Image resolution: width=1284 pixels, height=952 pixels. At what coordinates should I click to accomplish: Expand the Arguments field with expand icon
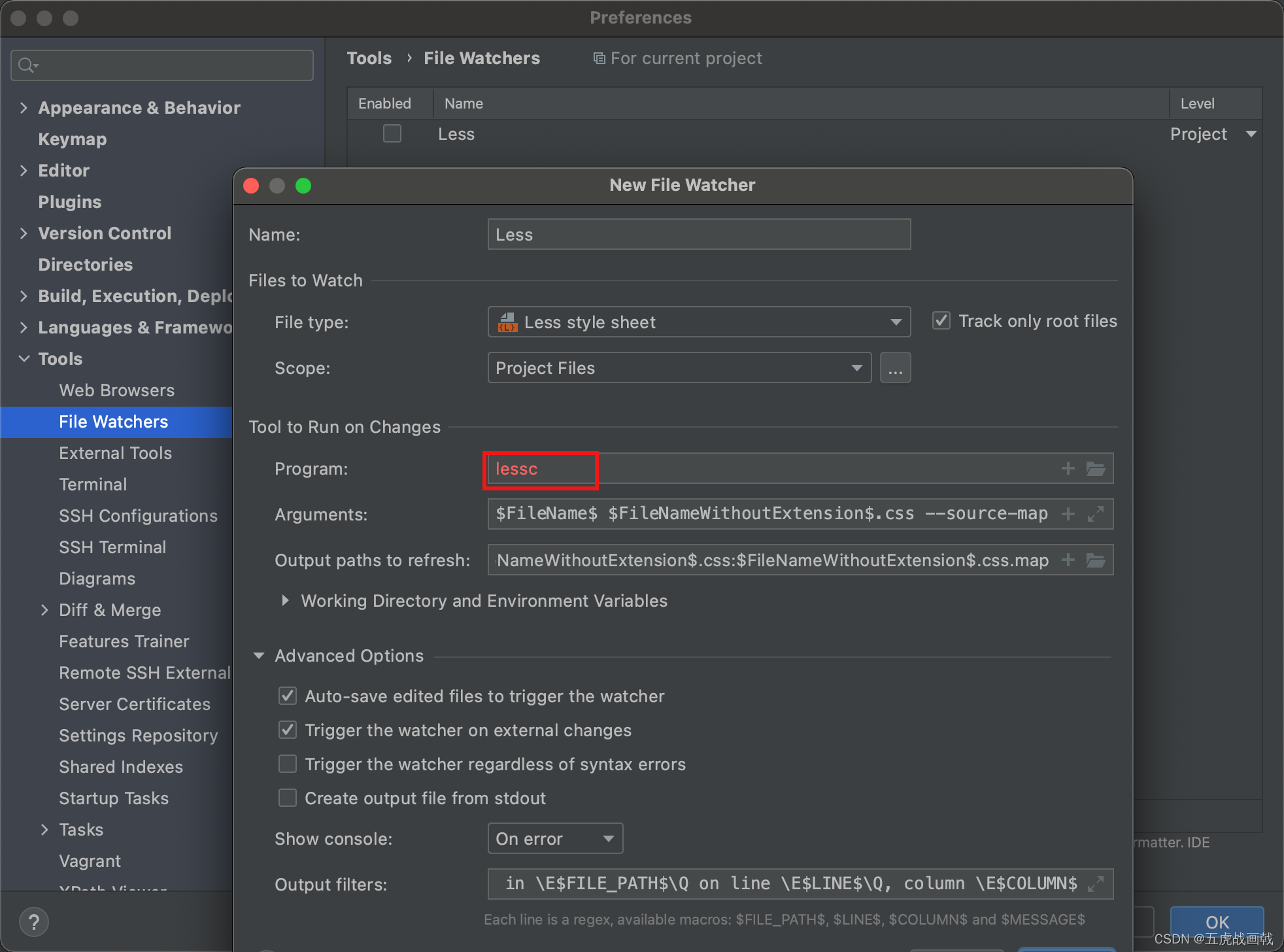pos(1096,515)
